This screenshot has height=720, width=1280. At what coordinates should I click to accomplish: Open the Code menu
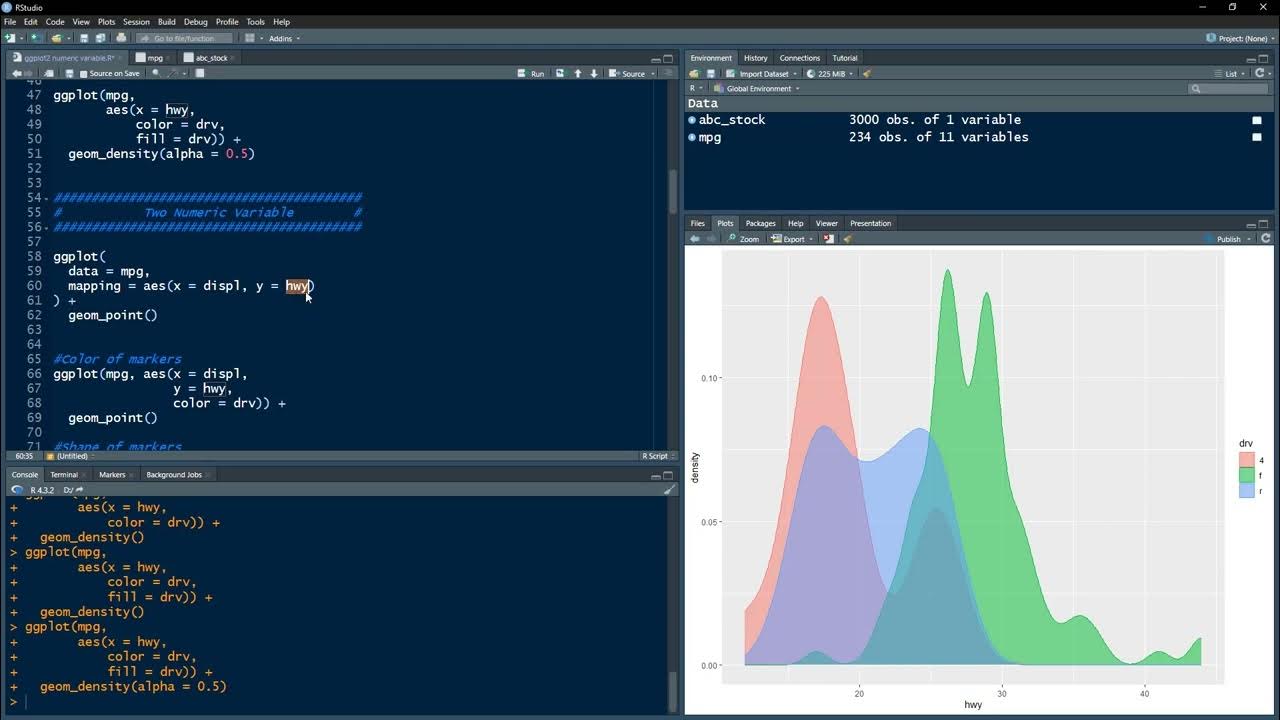click(55, 21)
